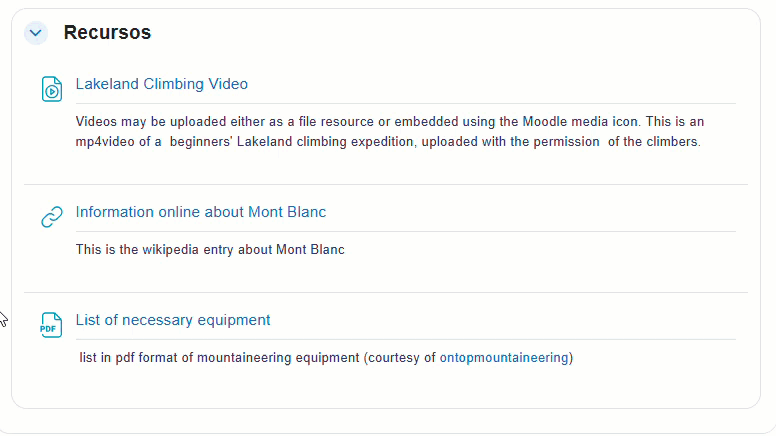Click the Recursos section heading
Viewport: 776px width, 436px height.
[107, 33]
